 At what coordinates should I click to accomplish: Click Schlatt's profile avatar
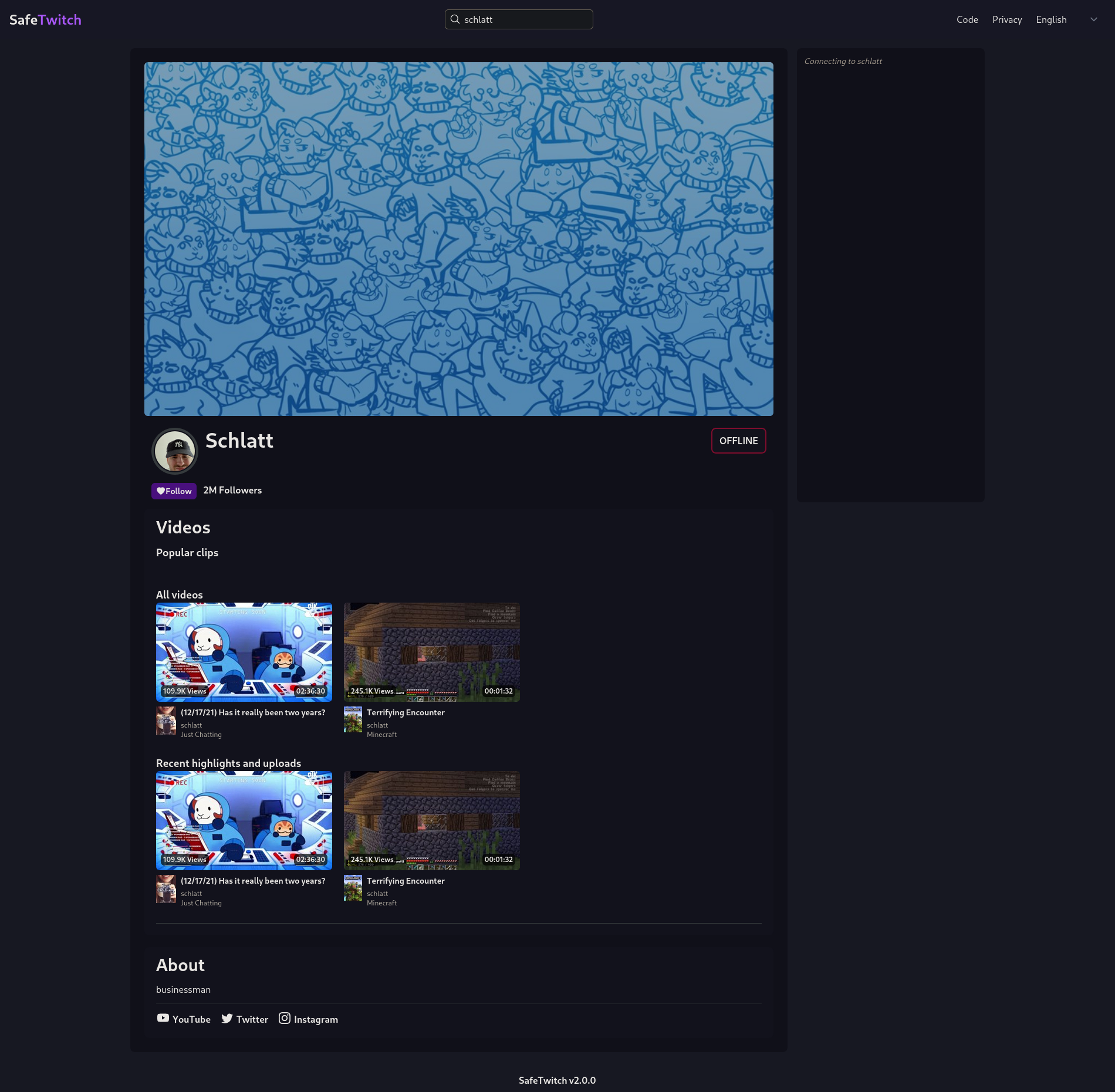pyautogui.click(x=175, y=451)
